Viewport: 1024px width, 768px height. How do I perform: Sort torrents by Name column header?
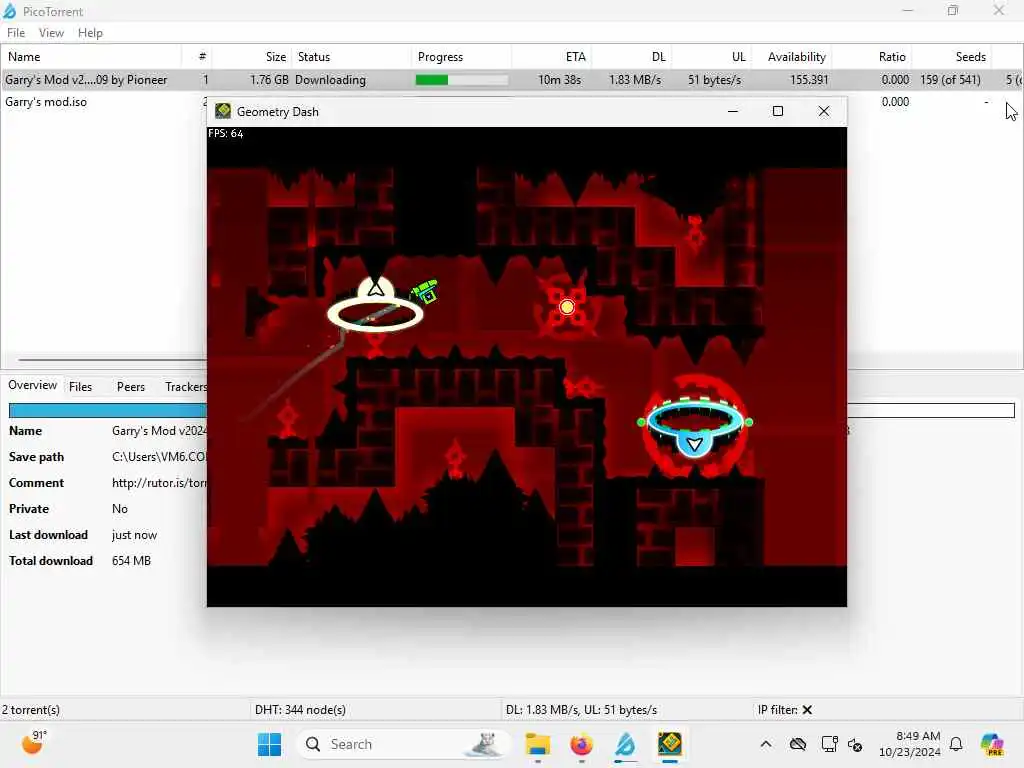(x=90, y=57)
